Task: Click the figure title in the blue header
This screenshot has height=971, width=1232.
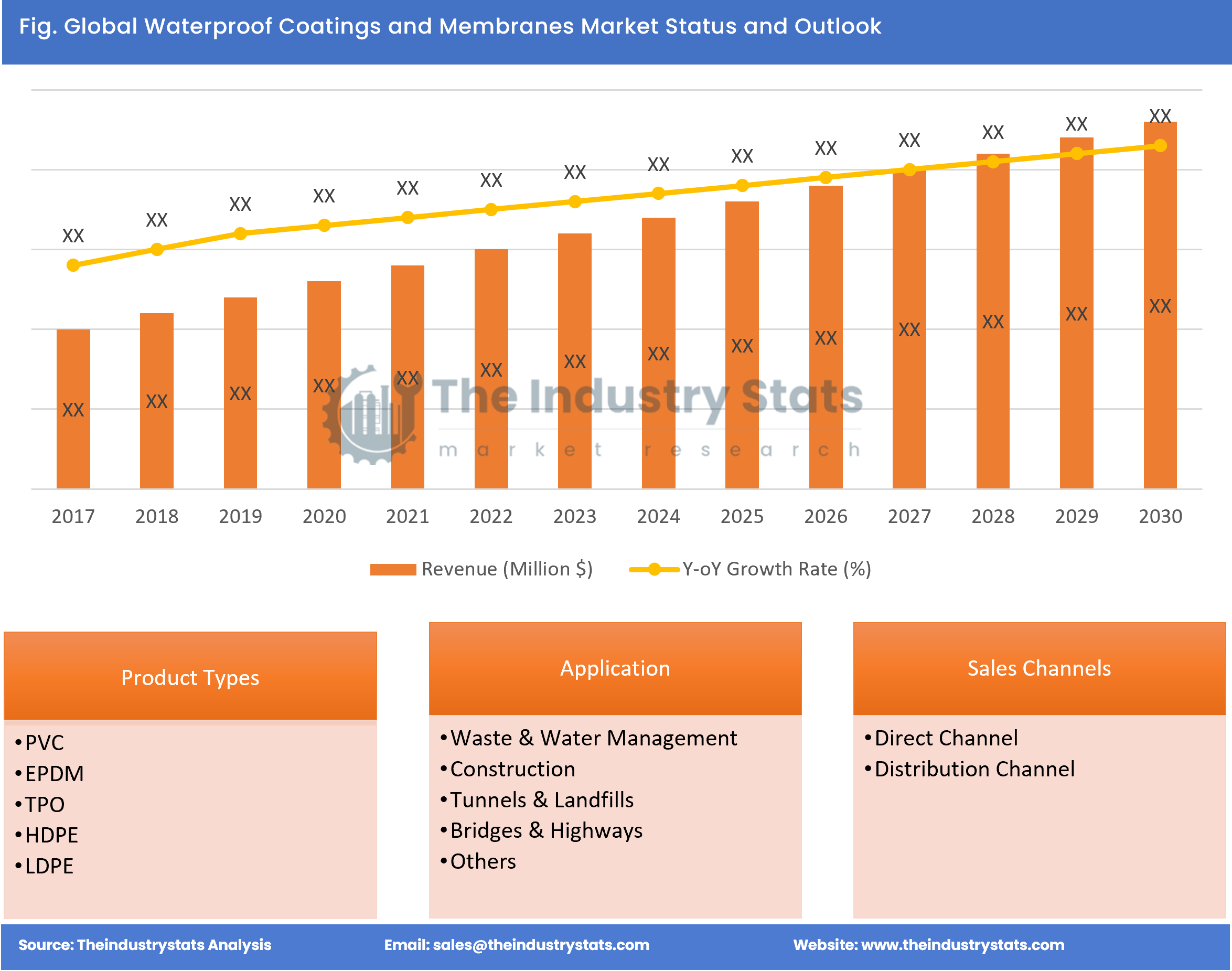Action: [450, 26]
